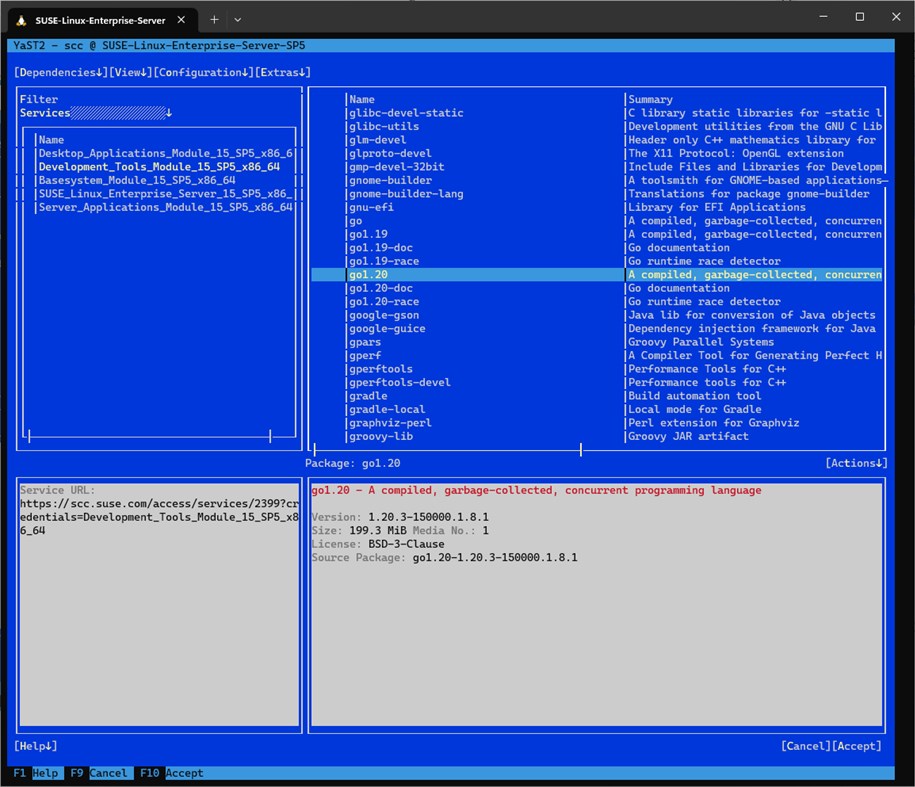Viewport: 915px width, 787px height.
Task: Select Server_Applications_Module service entry
Action: 165,207
